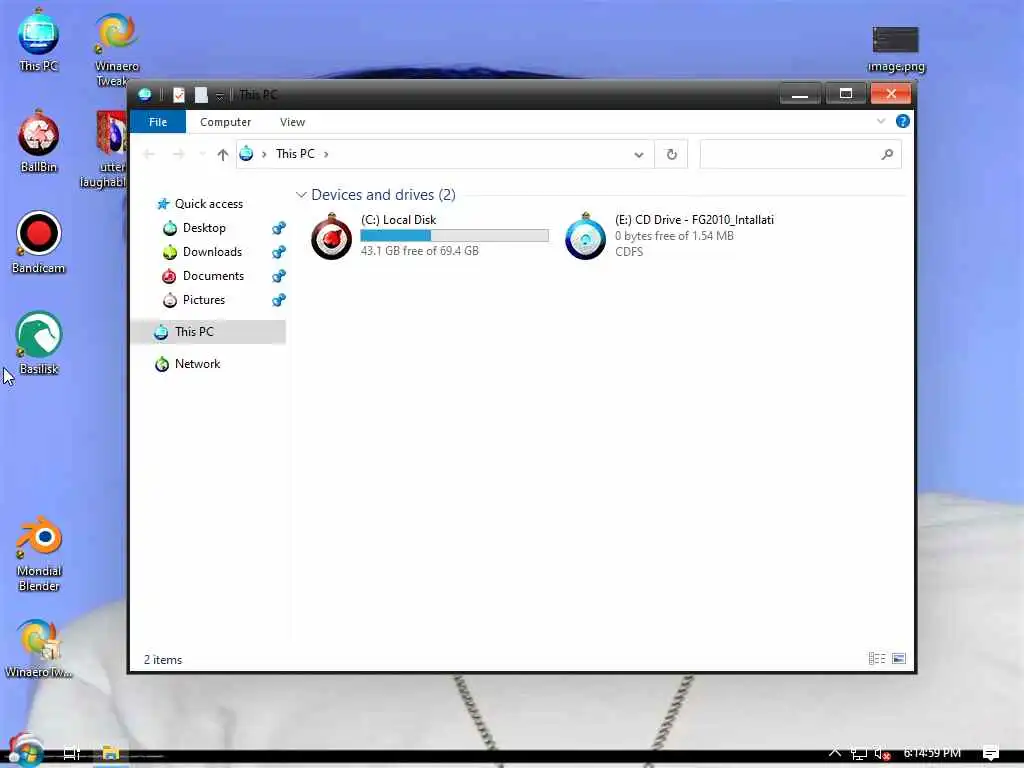This screenshot has width=1024, height=768.
Task: Switch to the Large icons view layout
Action: (x=899, y=658)
